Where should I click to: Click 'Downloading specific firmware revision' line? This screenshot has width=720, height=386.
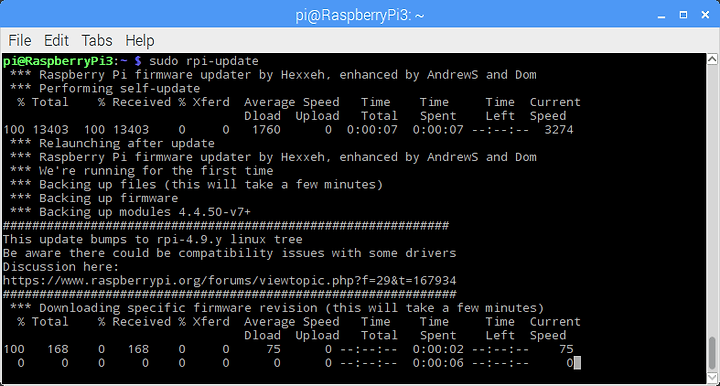277,308
